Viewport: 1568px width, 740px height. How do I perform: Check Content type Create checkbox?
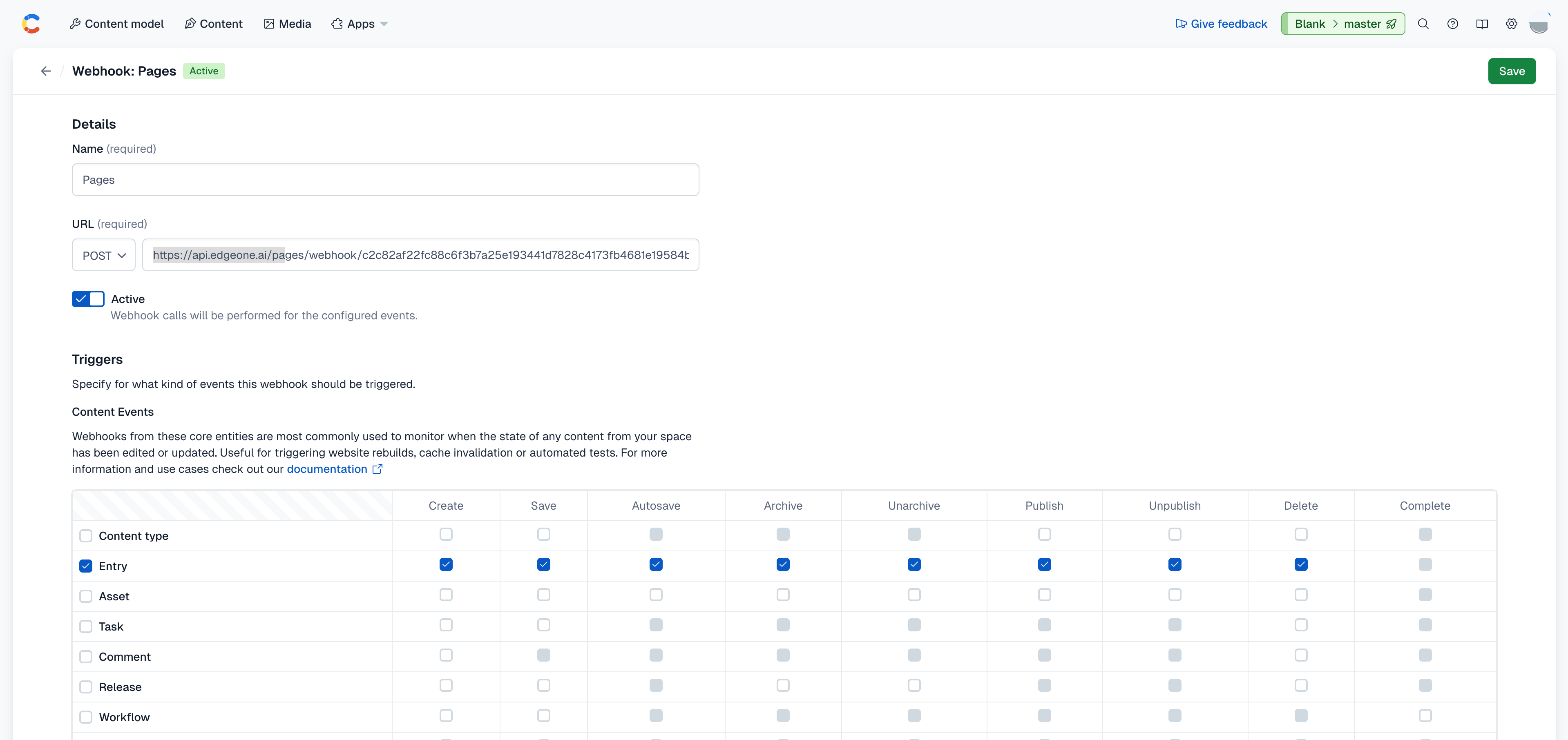446,534
